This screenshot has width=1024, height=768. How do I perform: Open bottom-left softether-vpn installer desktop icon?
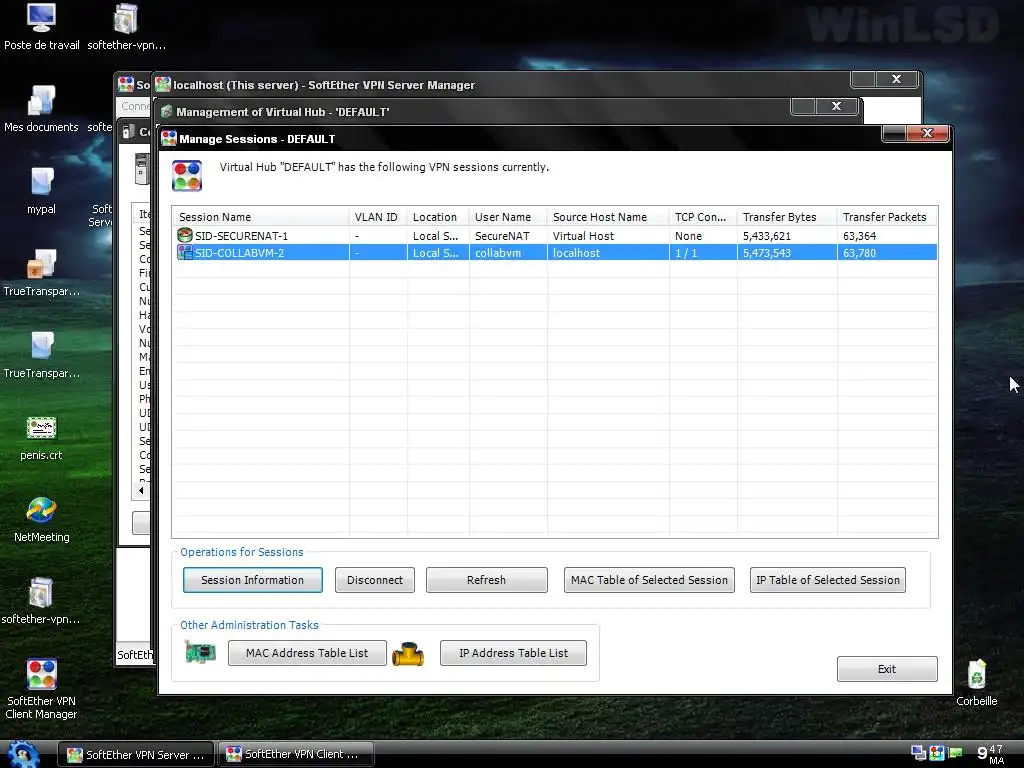(41, 601)
